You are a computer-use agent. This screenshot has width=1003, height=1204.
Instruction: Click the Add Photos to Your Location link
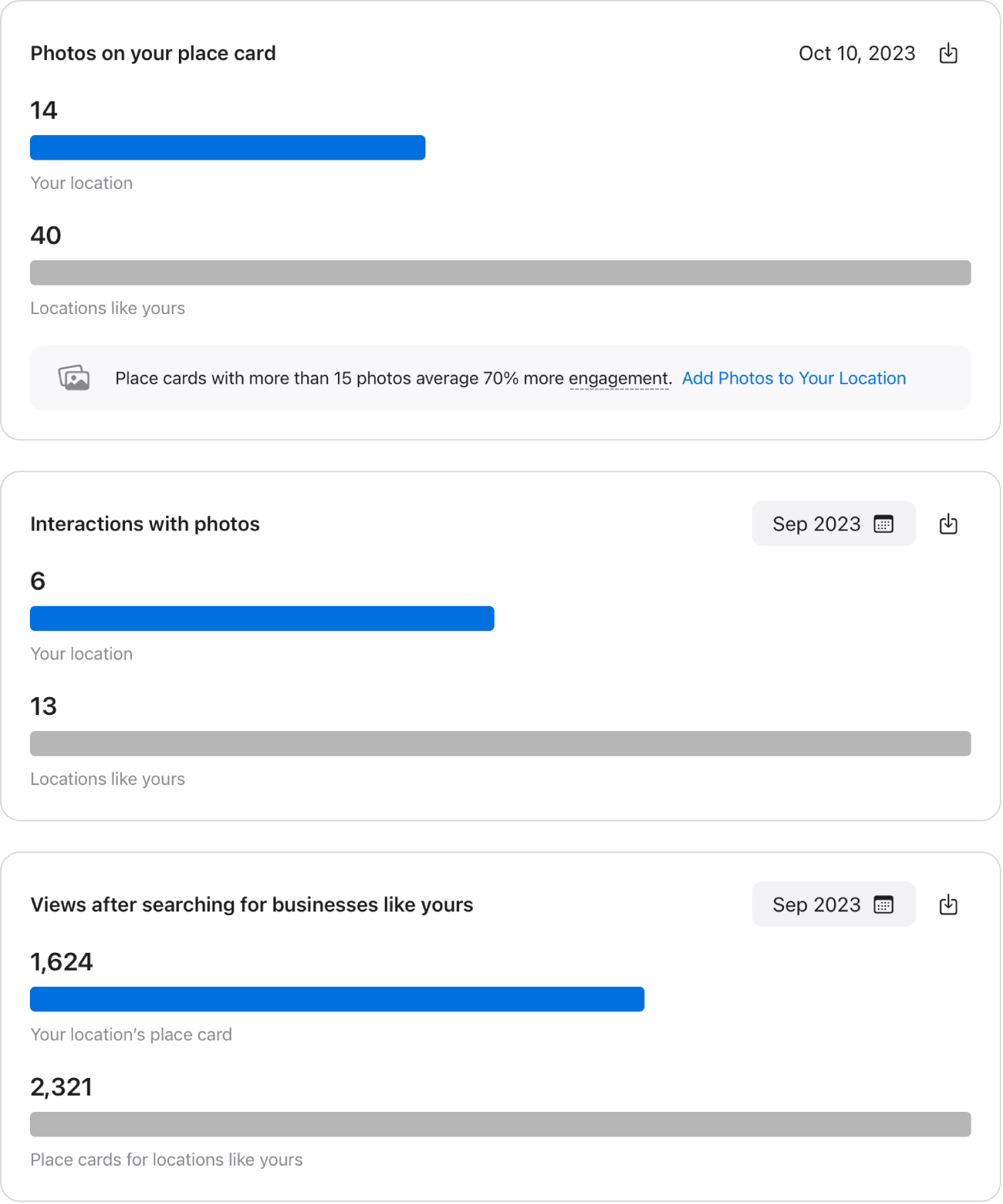(x=794, y=378)
